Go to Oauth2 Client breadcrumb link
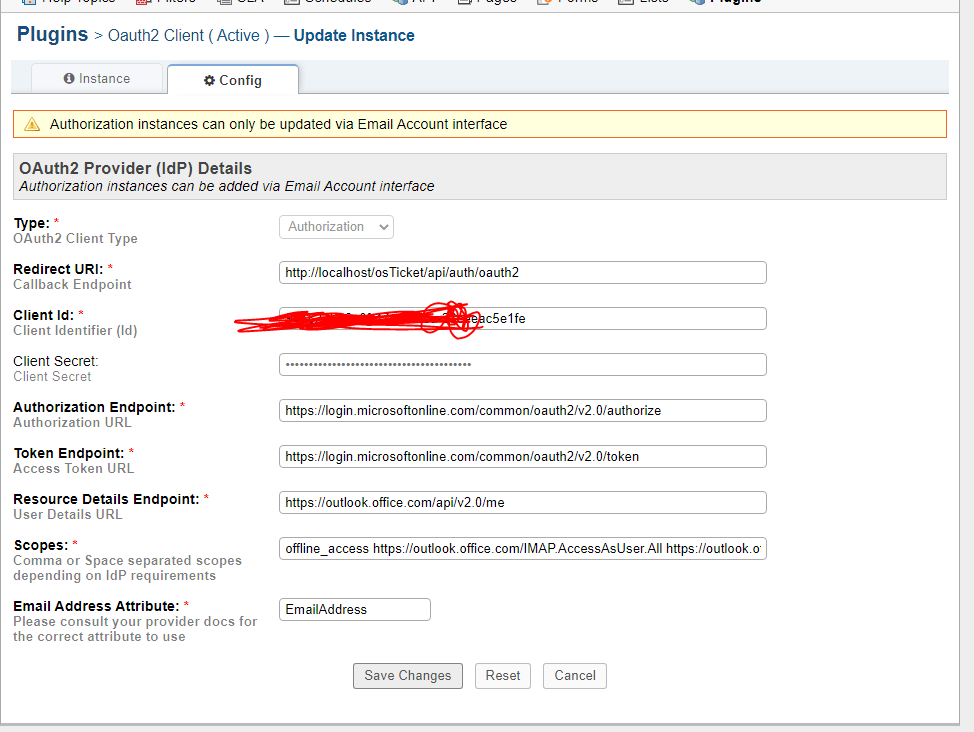Screen dimensions: 974x732 [189, 36]
